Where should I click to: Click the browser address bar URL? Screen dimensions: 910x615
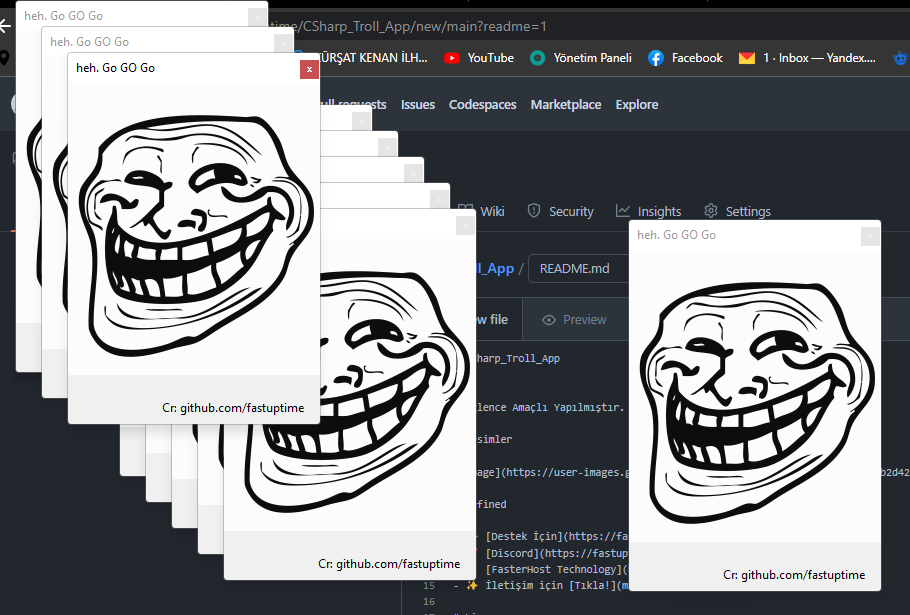[x=408, y=26]
